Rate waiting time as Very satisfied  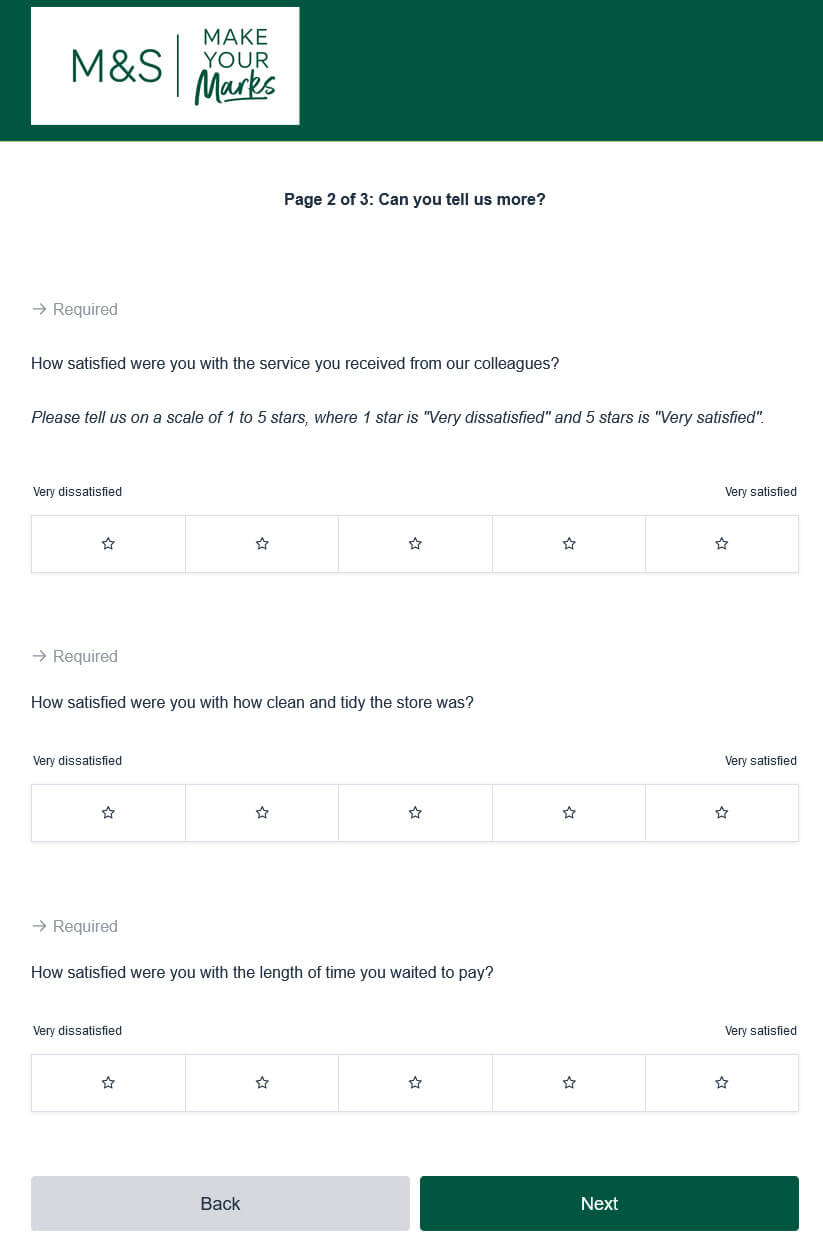coord(721,1082)
